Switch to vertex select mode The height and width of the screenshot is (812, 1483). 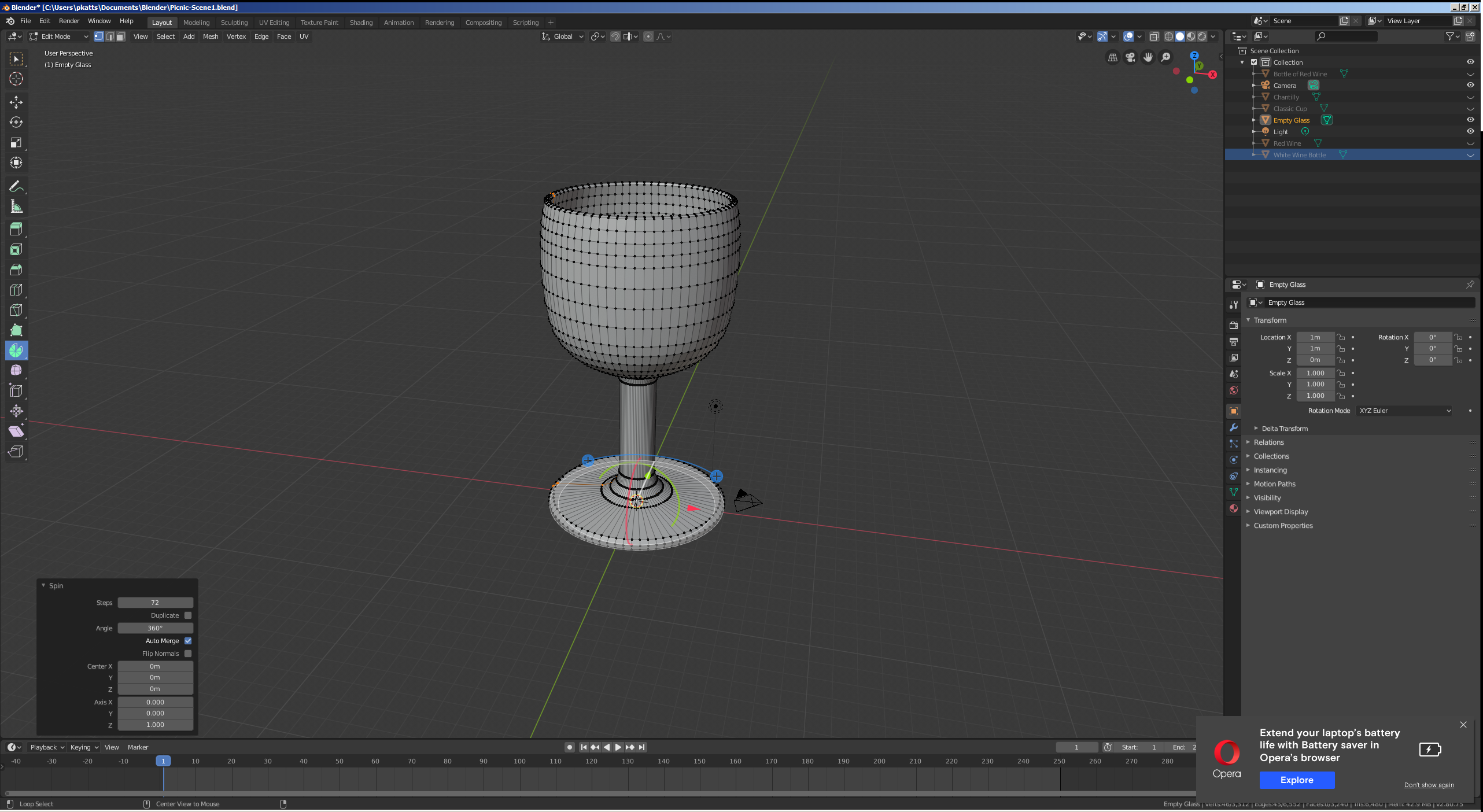99,36
